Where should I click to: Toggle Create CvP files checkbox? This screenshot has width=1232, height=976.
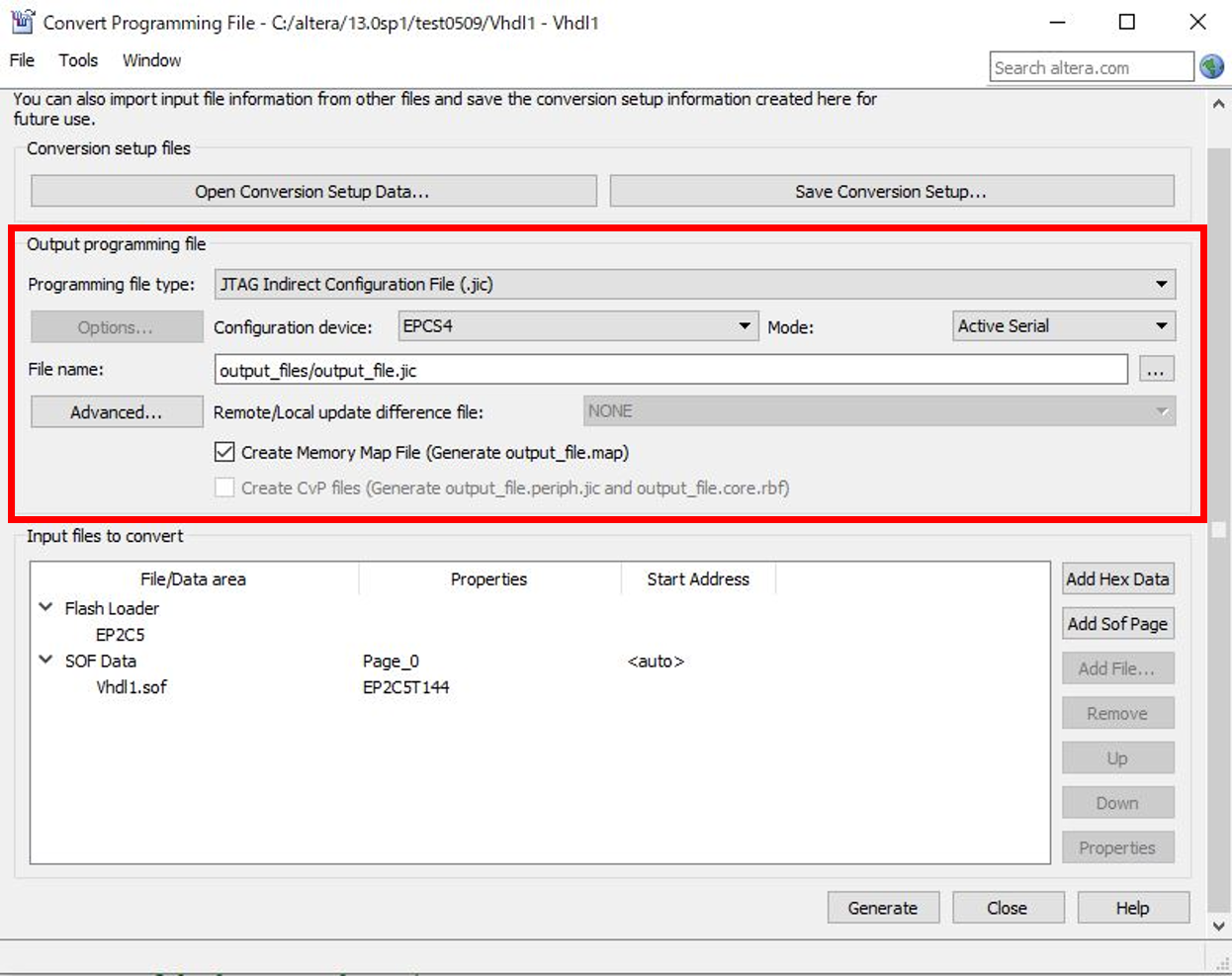(x=225, y=488)
